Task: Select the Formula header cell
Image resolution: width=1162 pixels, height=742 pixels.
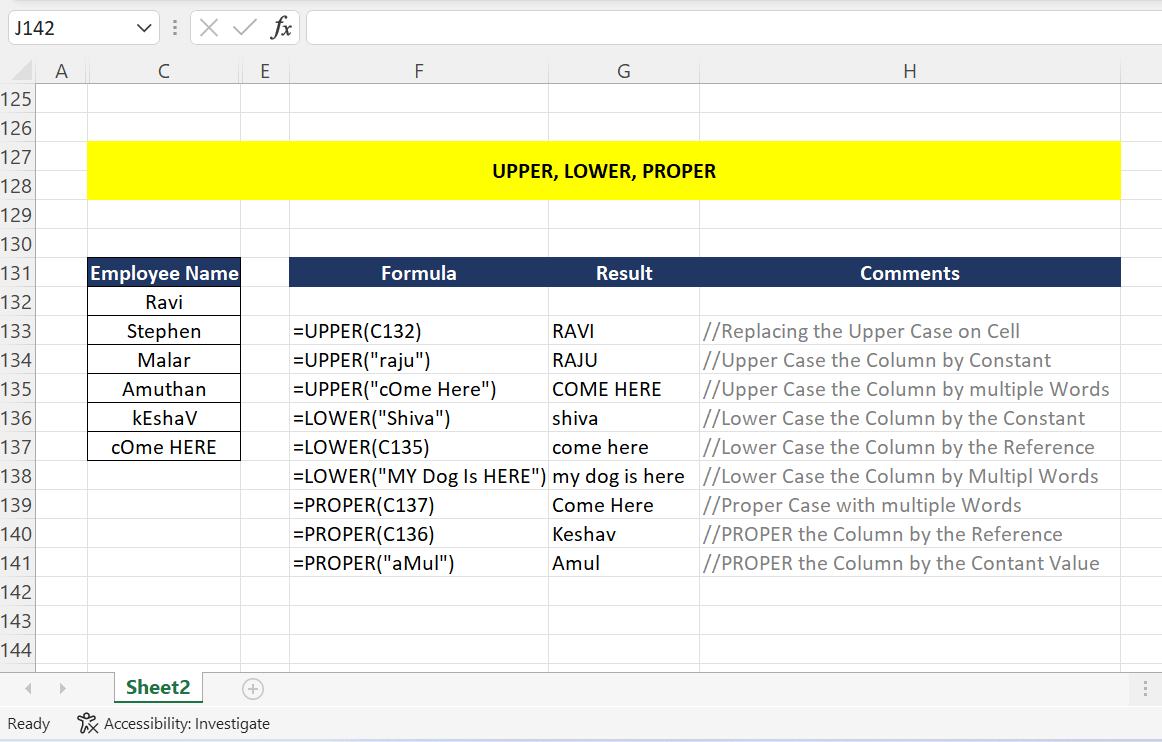Action: [419, 273]
